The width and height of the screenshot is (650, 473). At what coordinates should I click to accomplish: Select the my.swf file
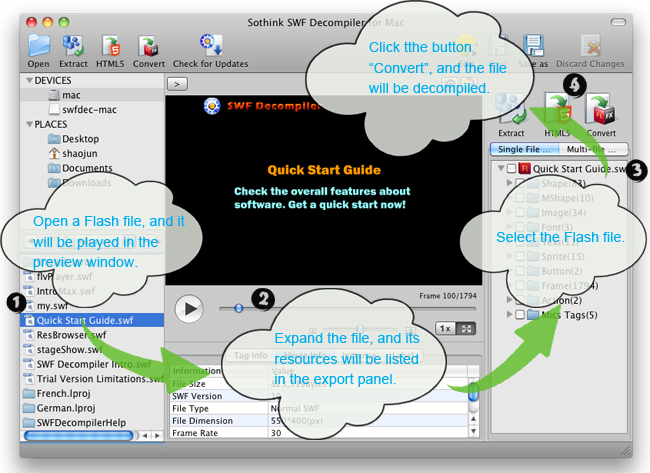(x=92, y=306)
